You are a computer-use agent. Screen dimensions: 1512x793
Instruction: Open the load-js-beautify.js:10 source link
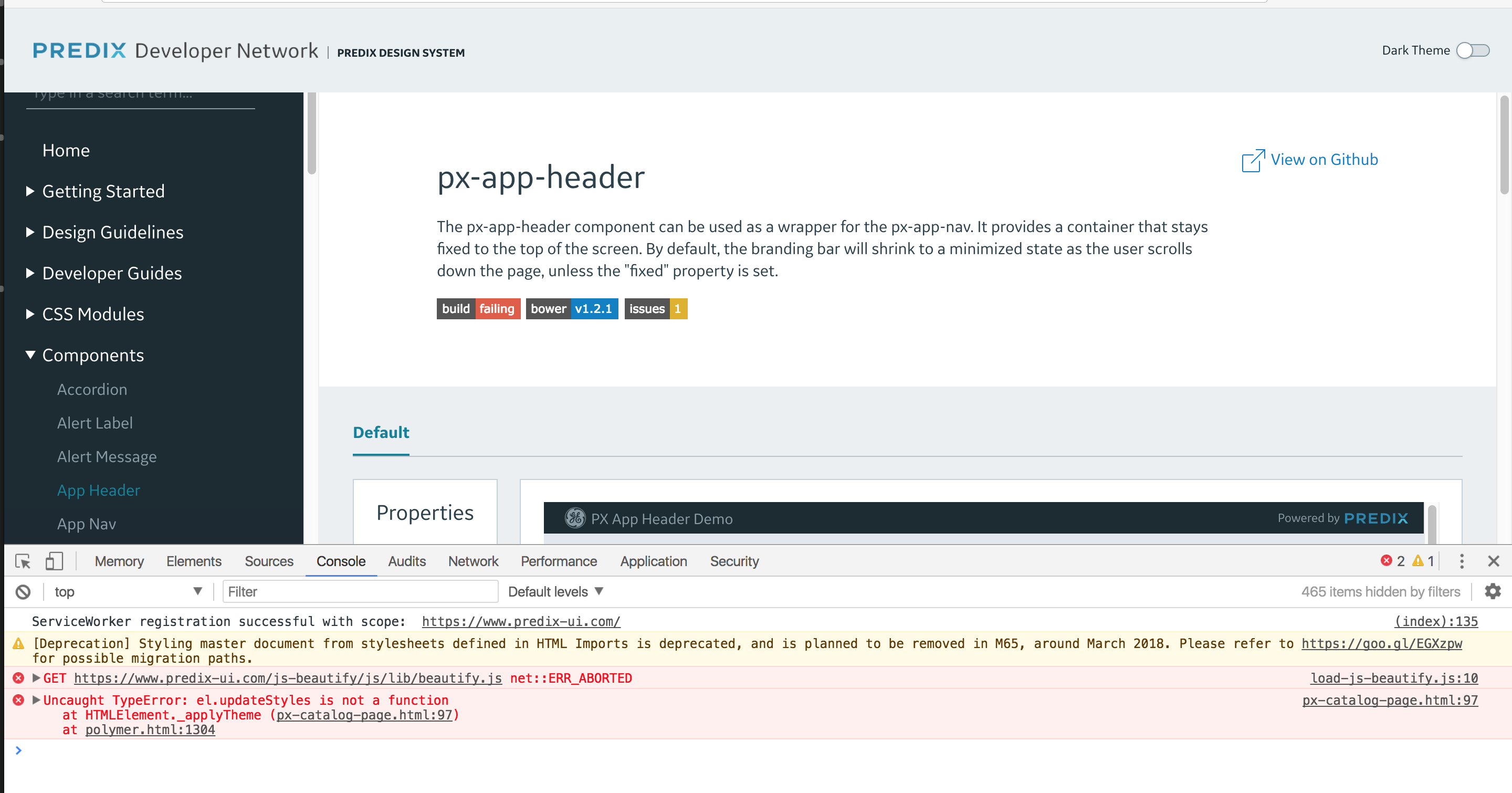1394,678
